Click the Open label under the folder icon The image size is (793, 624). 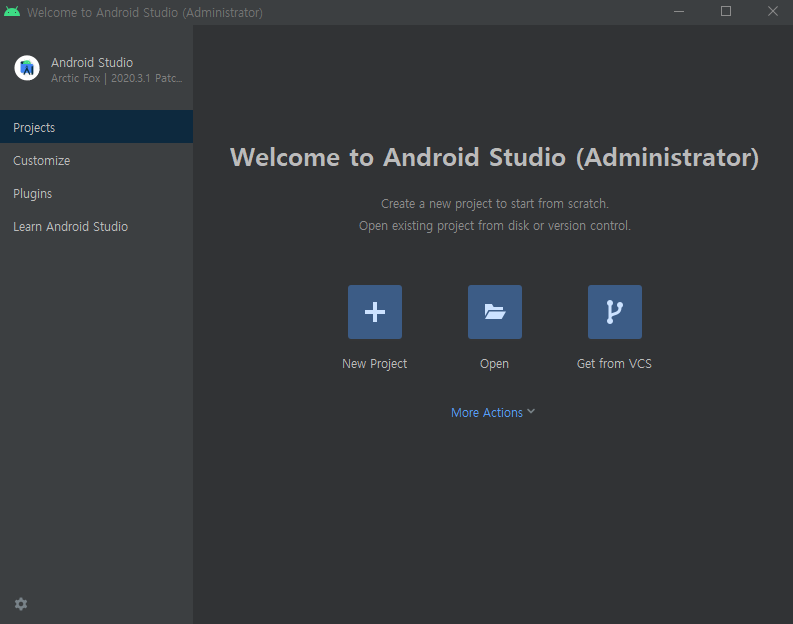[x=494, y=364]
